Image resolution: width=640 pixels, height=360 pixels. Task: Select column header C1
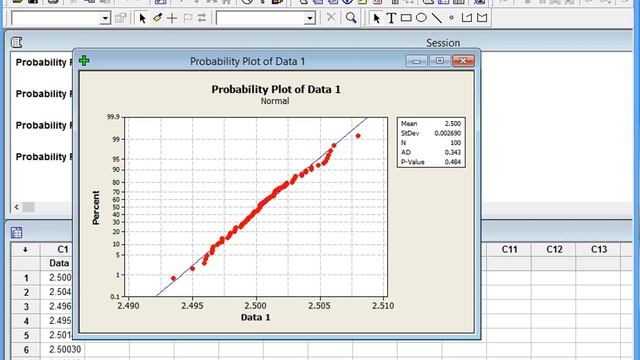(x=62, y=249)
